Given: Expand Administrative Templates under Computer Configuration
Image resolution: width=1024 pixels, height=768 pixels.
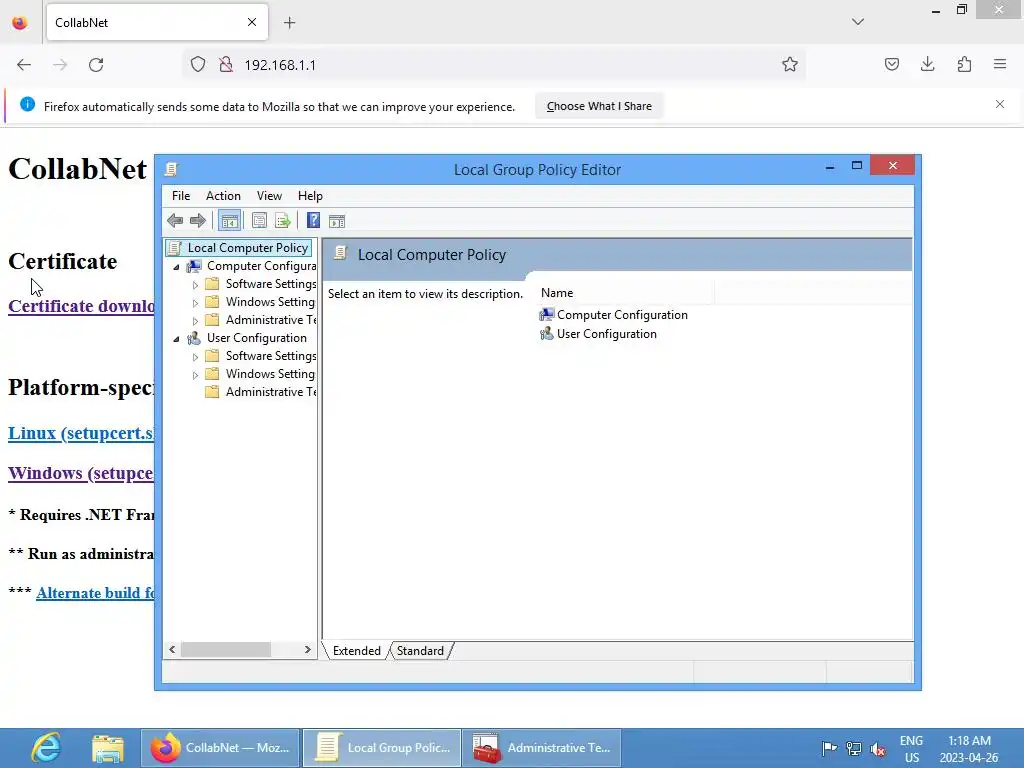Looking at the screenshot, I should click(195, 321).
